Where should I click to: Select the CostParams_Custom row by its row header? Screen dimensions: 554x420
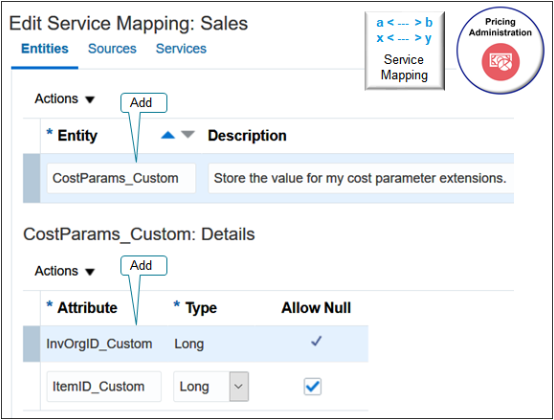(x=31, y=178)
